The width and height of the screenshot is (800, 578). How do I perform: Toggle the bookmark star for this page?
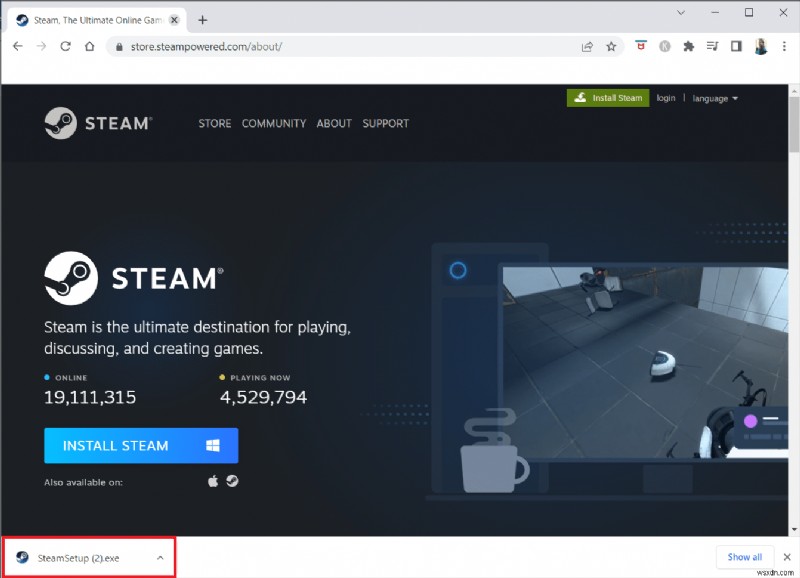tap(611, 46)
